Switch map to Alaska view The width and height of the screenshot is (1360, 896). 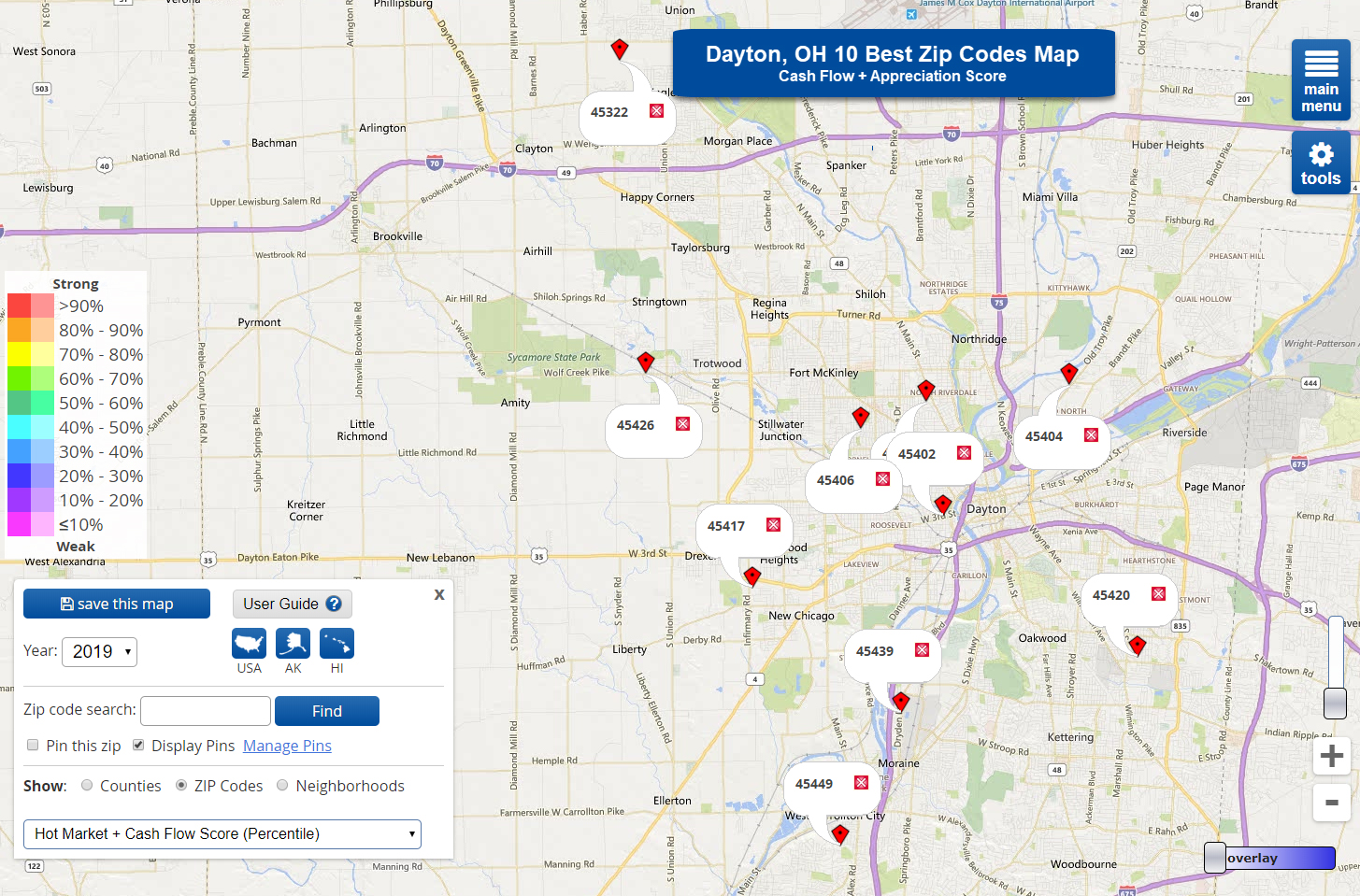tap(293, 644)
